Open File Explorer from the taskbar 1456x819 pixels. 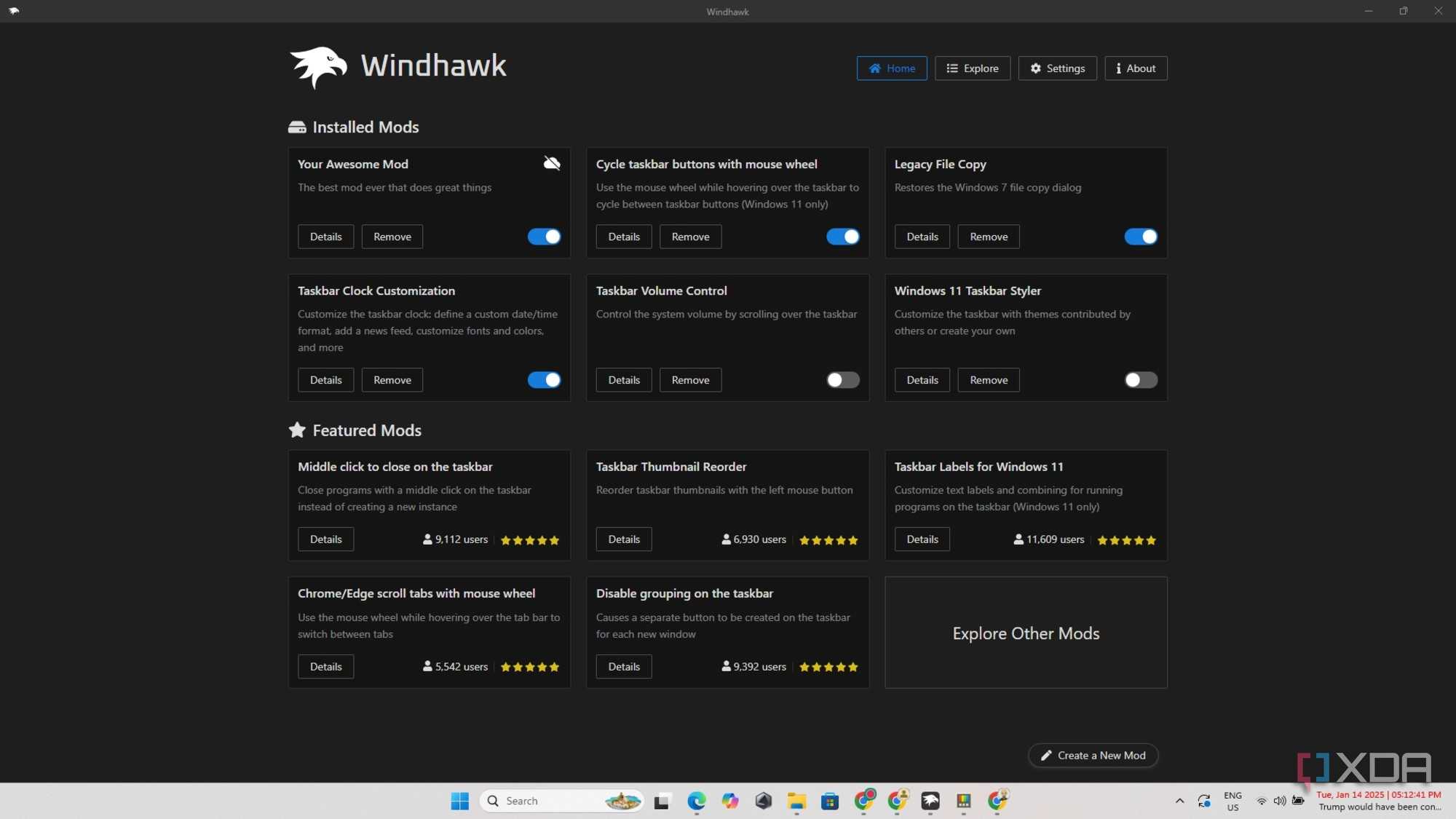(796, 801)
